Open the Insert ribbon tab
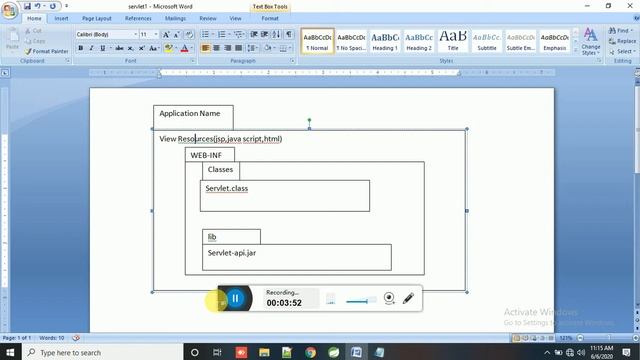Screen dimensions: 640x360 pos(61,18)
